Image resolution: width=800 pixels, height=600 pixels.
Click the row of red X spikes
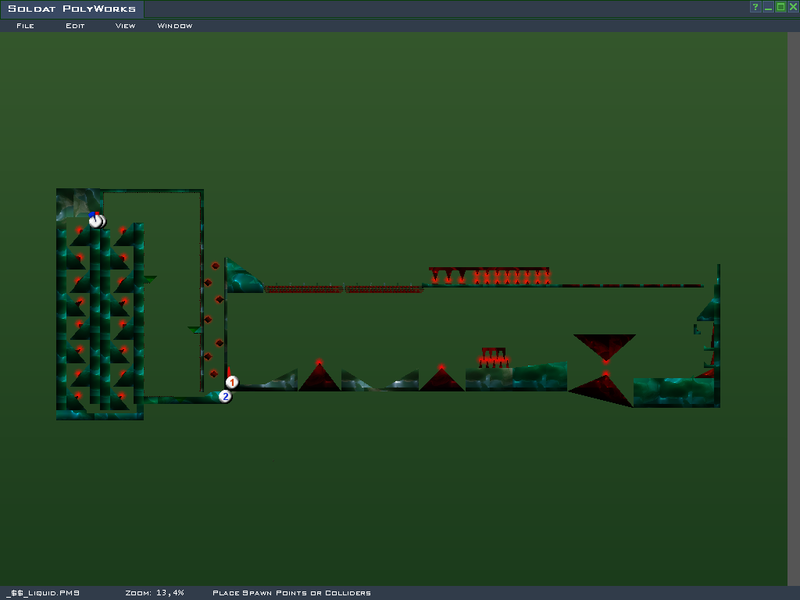(510, 276)
